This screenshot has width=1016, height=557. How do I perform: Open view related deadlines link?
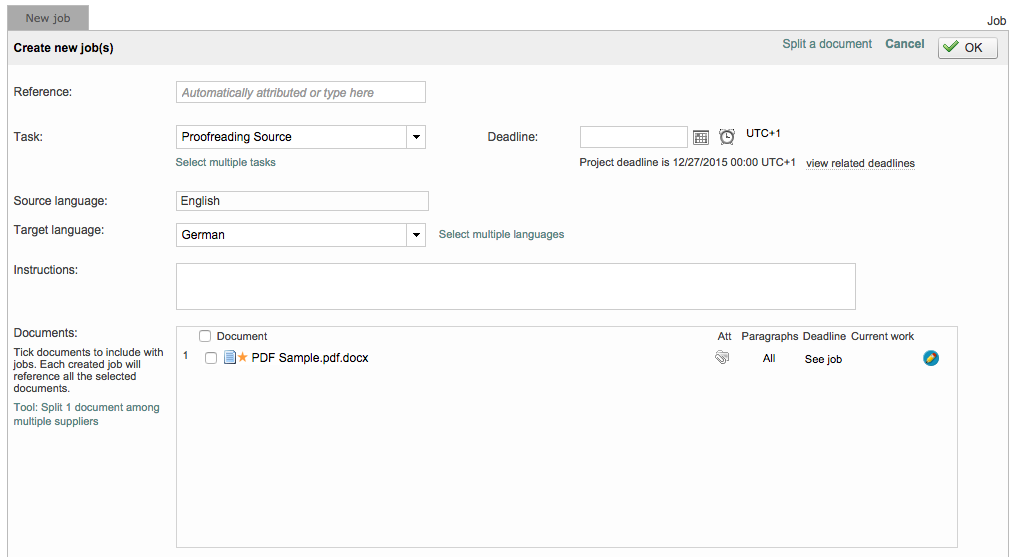[860, 163]
